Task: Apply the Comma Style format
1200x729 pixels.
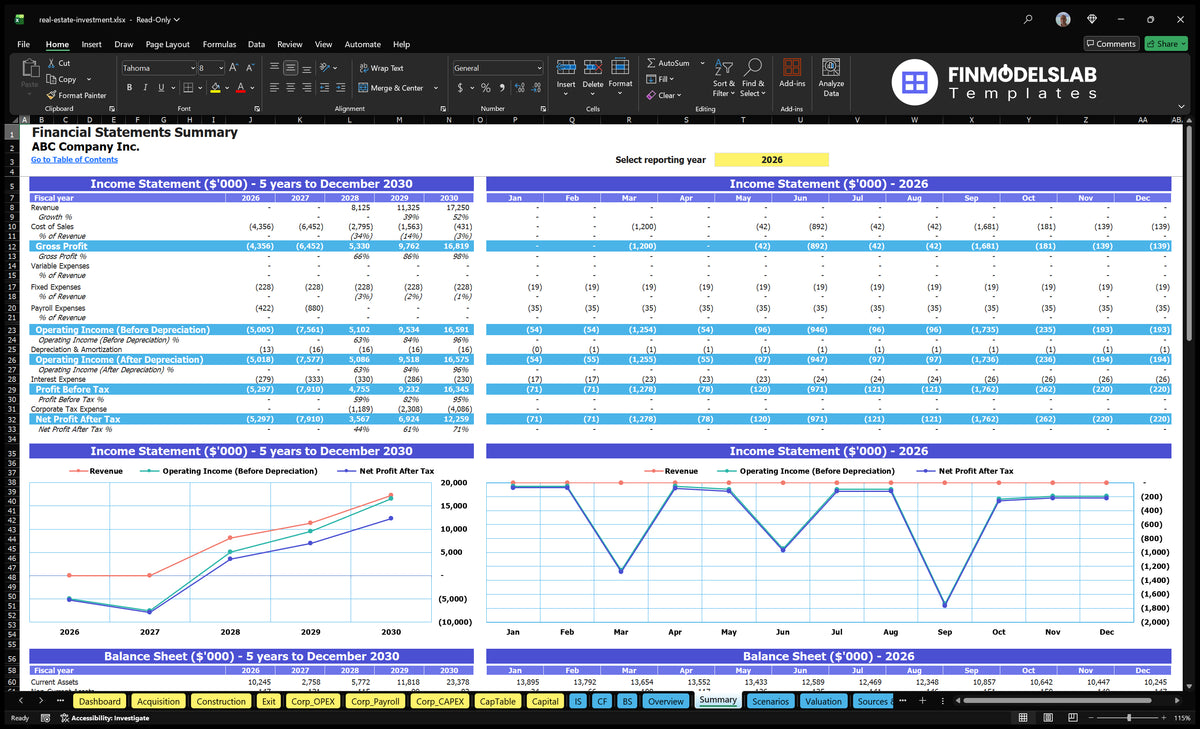Action: click(501, 88)
